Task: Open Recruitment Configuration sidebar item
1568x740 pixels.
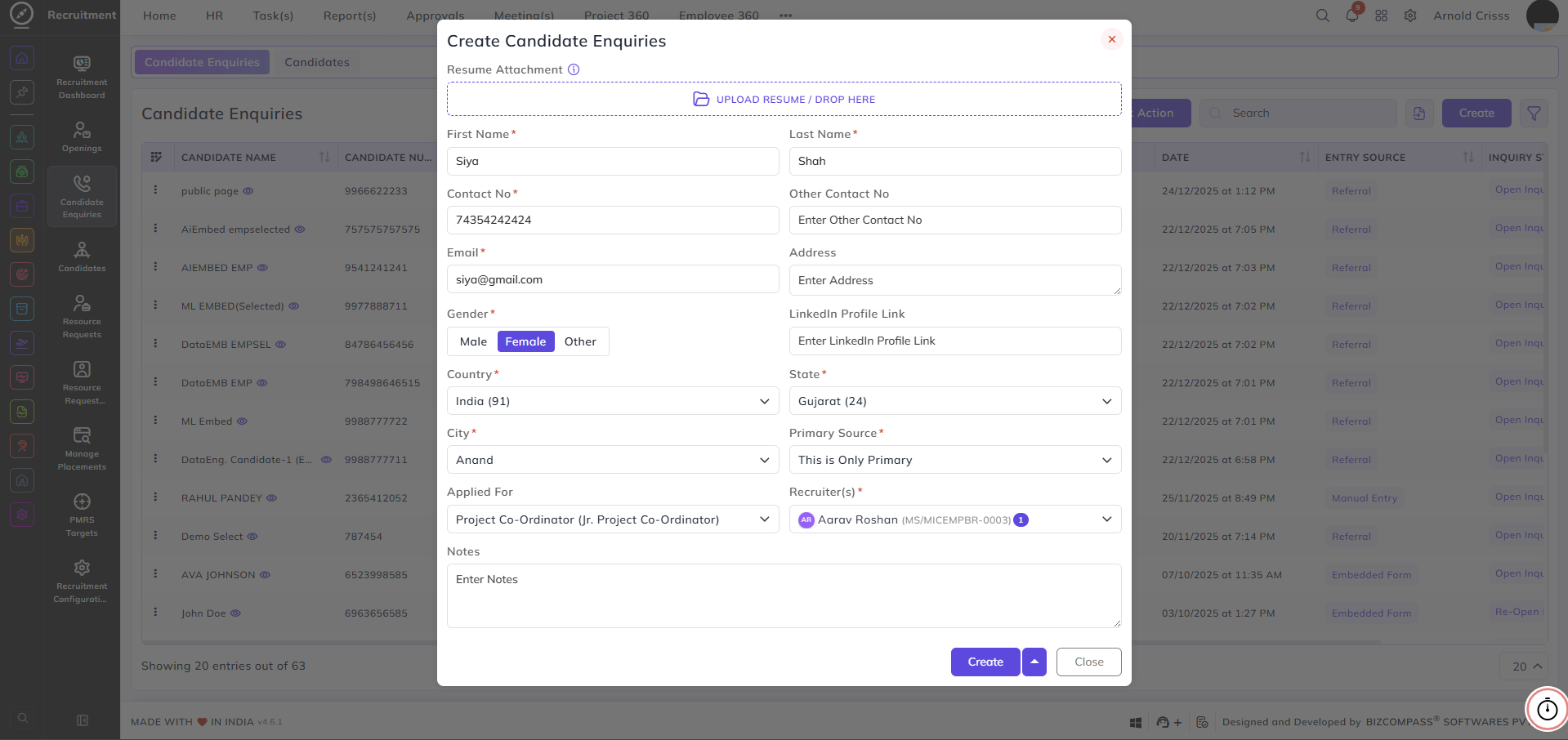Action: pyautogui.click(x=82, y=581)
